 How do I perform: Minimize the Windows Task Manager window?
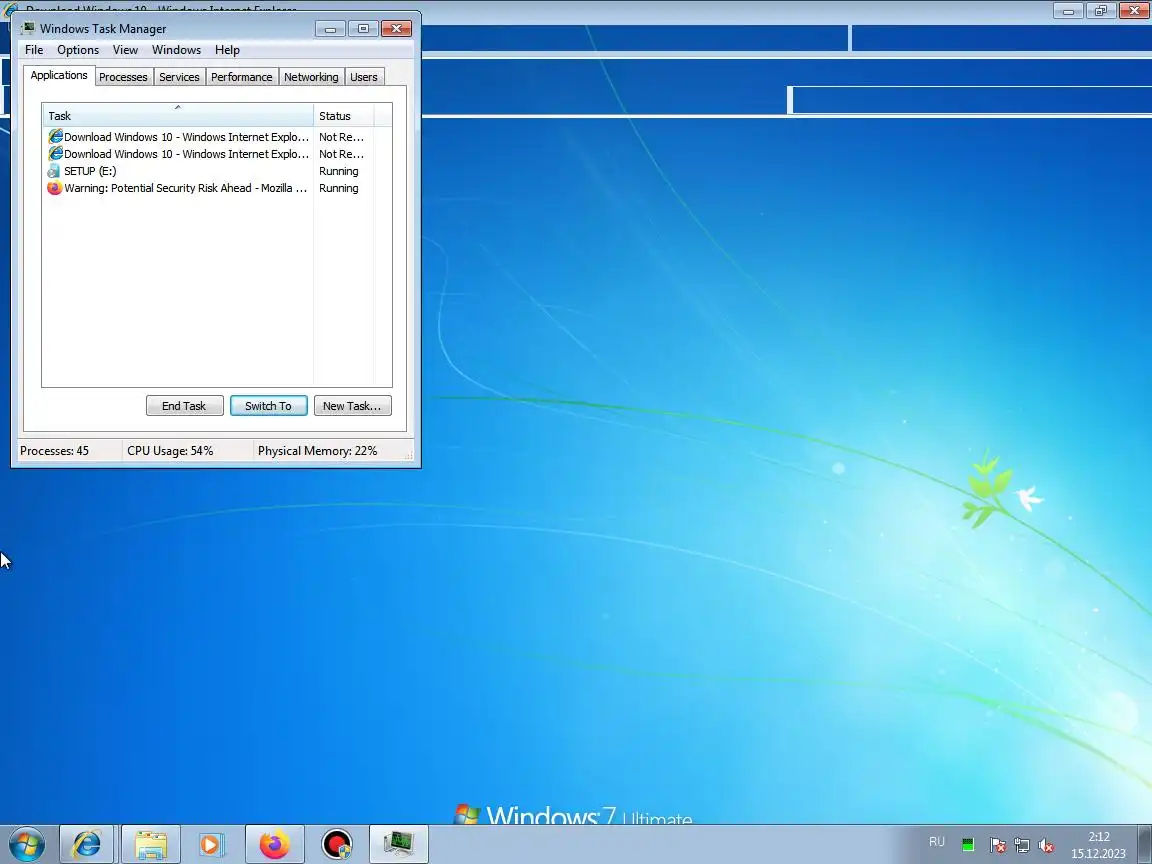point(331,29)
